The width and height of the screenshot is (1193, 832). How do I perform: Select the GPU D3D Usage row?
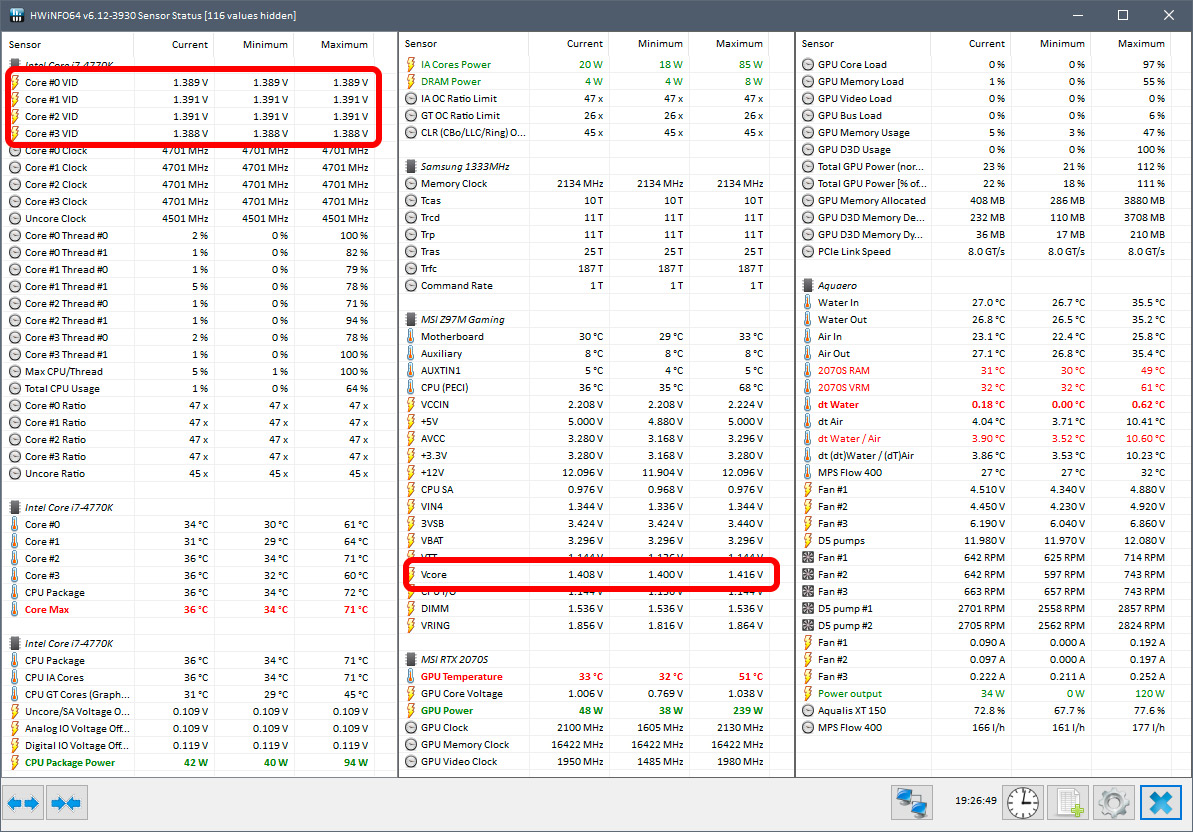(984, 149)
